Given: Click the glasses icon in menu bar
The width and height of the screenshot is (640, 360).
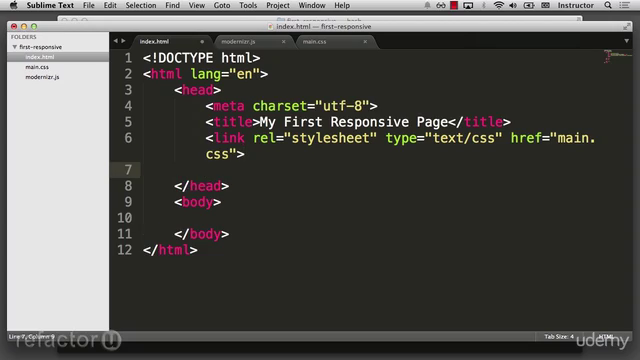Looking at the screenshot, I should coord(441,5).
